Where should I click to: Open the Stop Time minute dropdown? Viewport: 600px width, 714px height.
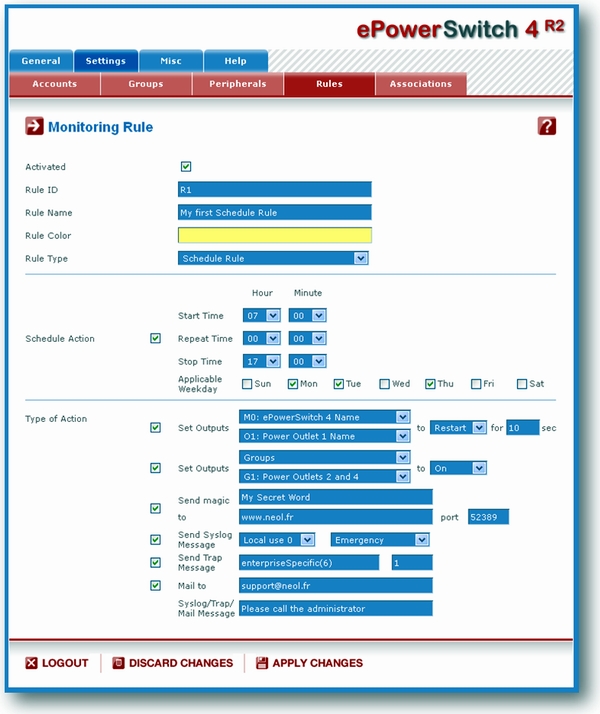[307, 361]
